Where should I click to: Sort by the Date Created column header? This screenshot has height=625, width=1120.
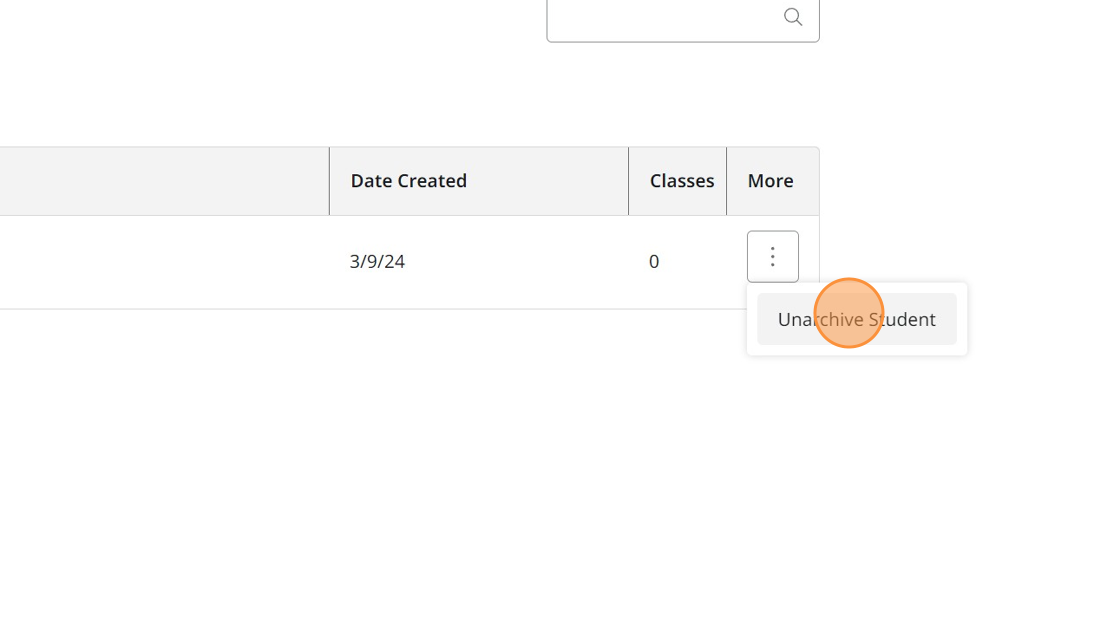[408, 181]
